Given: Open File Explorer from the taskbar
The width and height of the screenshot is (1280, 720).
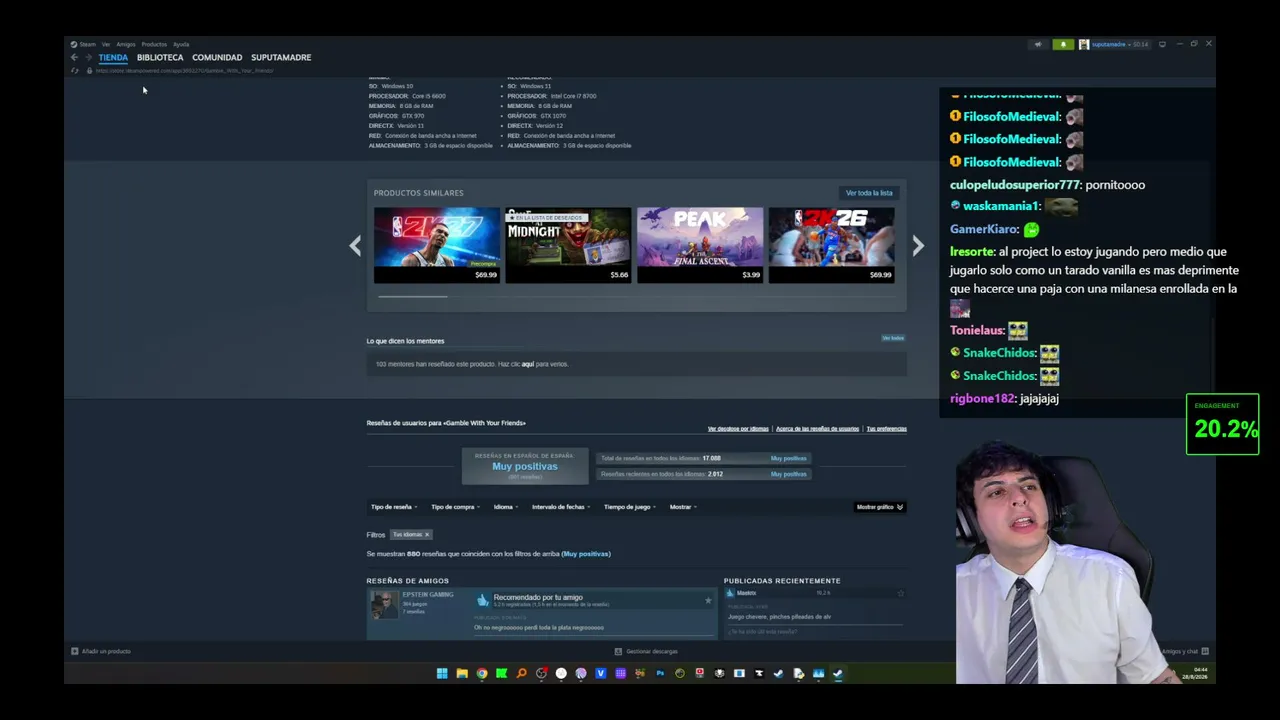Looking at the screenshot, I should (462, 674).
